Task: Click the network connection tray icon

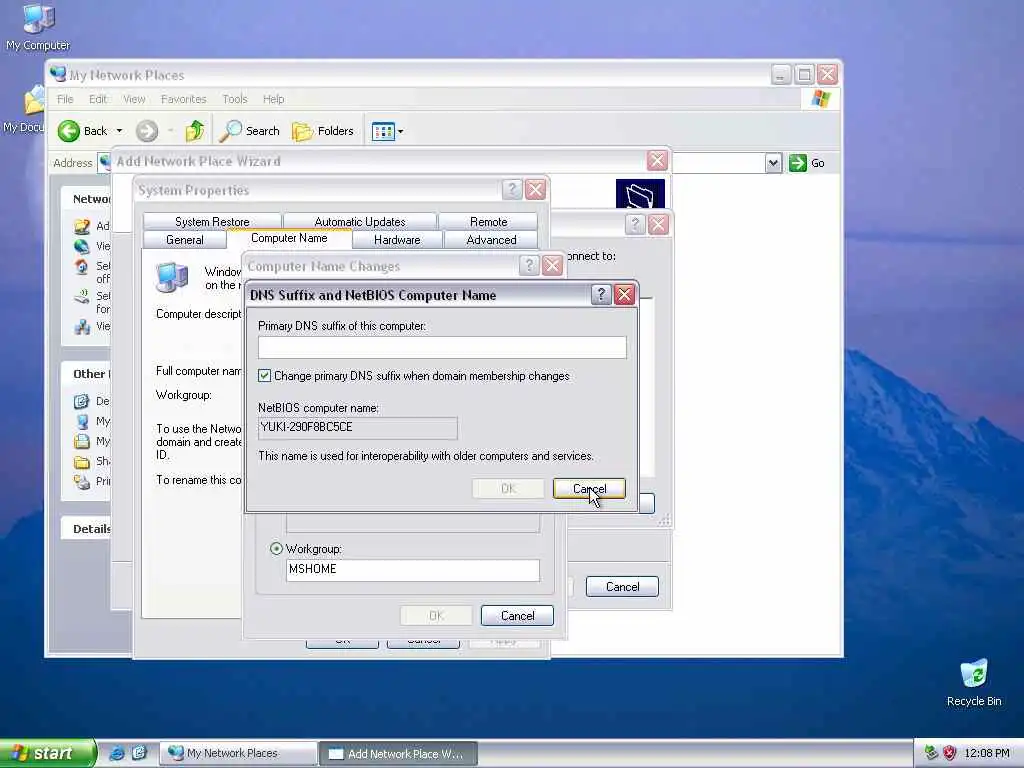Action: click(931, 753)
